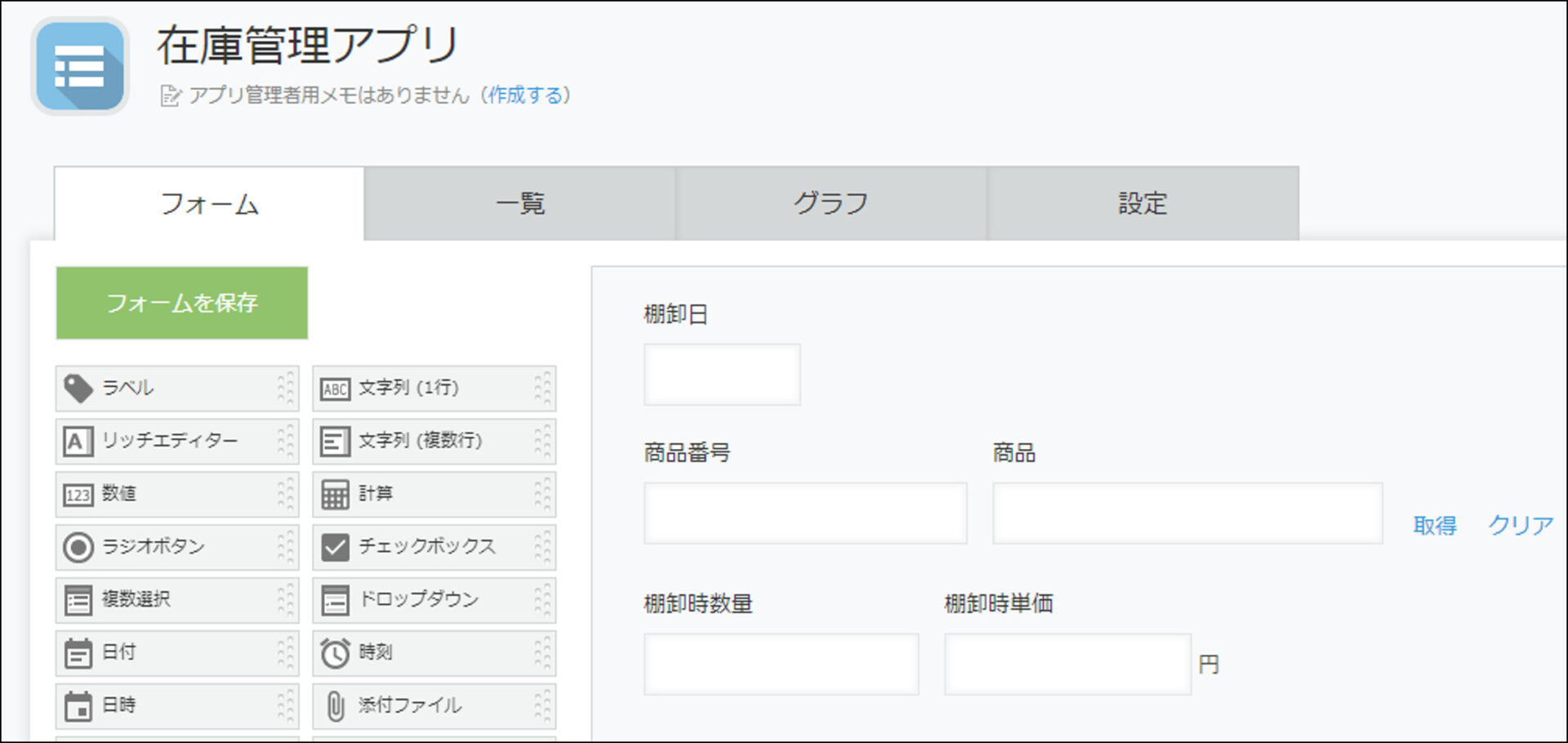The image size is (1568, 743).
Task: Click the 文字列 (複数行) label text
Action: pos(421,441)
